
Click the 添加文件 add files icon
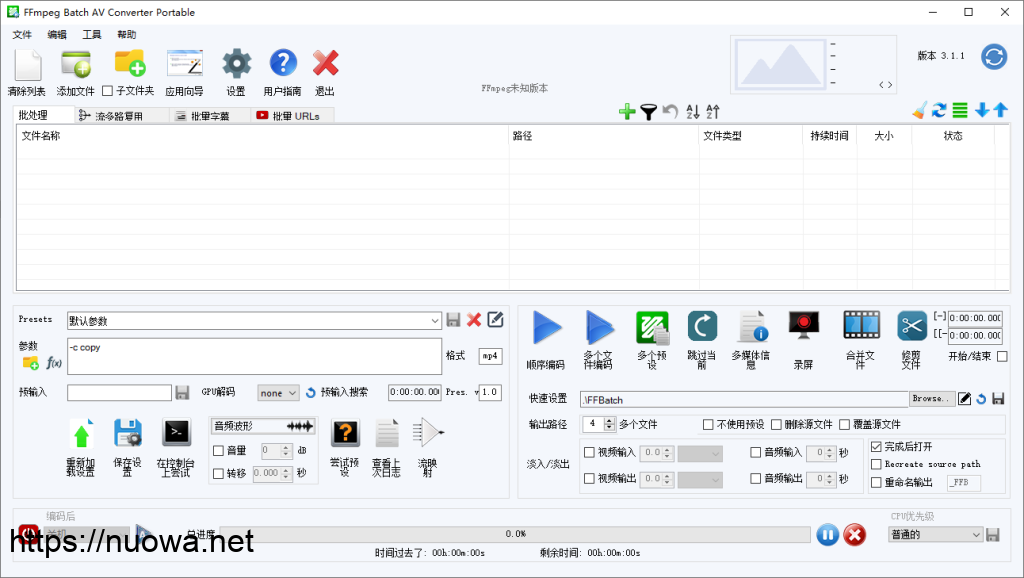pyautogui.click(x=76, y=66)
